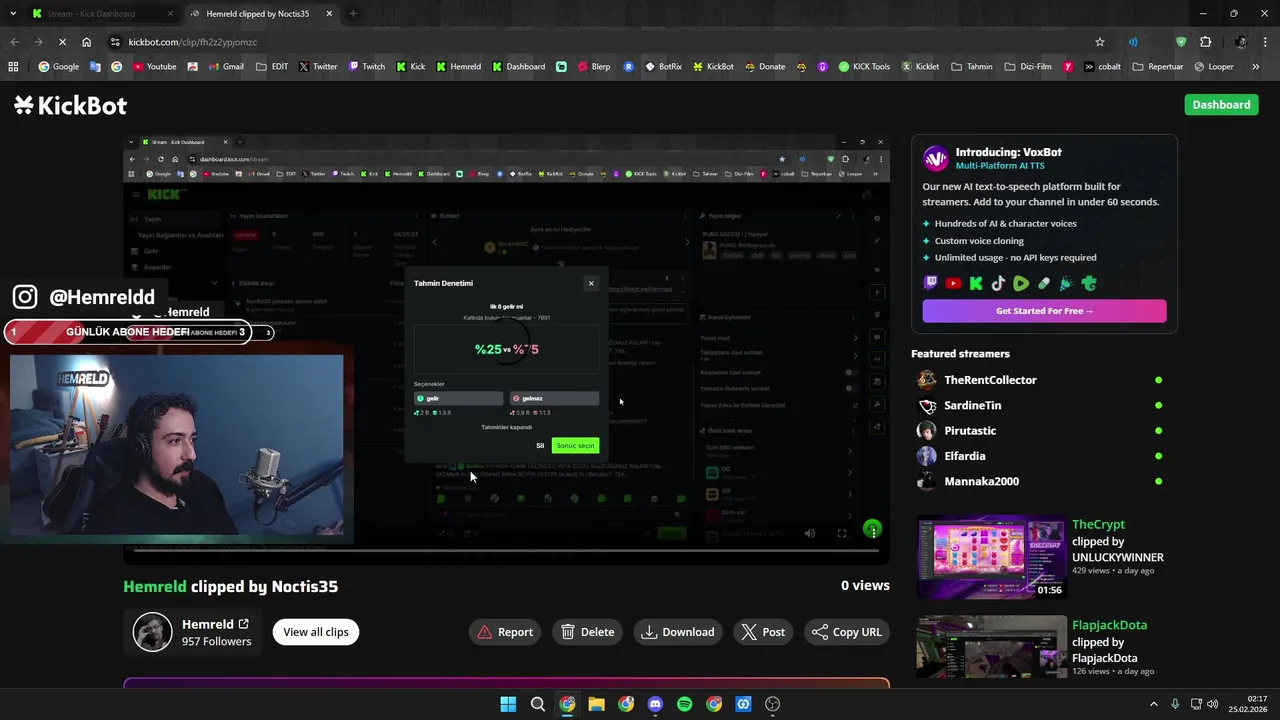Expand the EDIT bookmarks folder
The image size is (1280, 720).
click(272, 67)
